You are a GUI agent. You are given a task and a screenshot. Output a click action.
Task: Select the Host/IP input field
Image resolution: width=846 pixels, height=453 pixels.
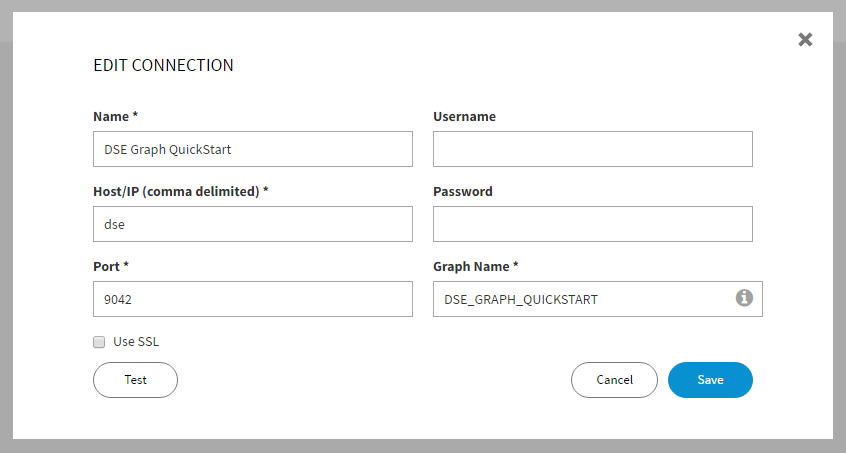click(x=253, y=224)
